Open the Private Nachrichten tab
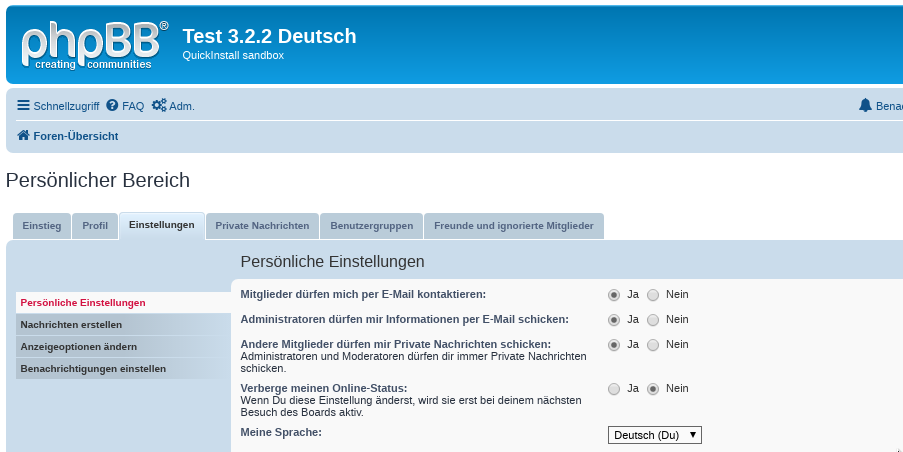 (x=262, y=226)
